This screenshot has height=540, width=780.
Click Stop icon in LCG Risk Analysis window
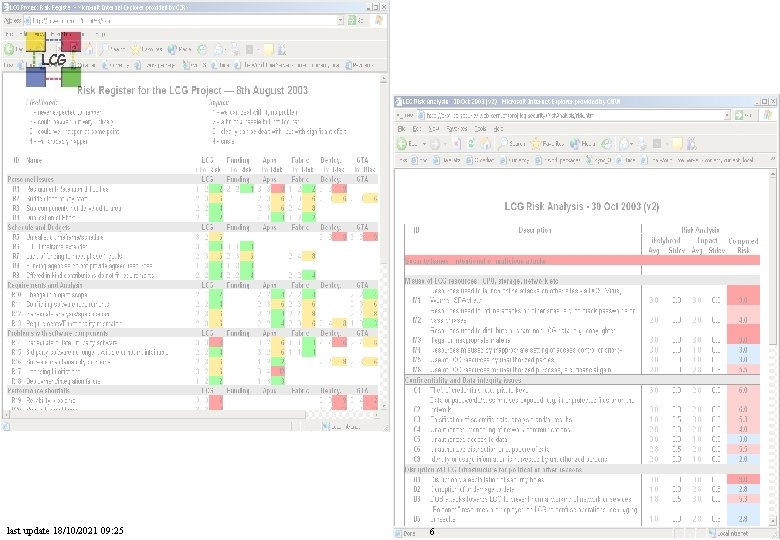pyautogui.click(x=456, y=144)
